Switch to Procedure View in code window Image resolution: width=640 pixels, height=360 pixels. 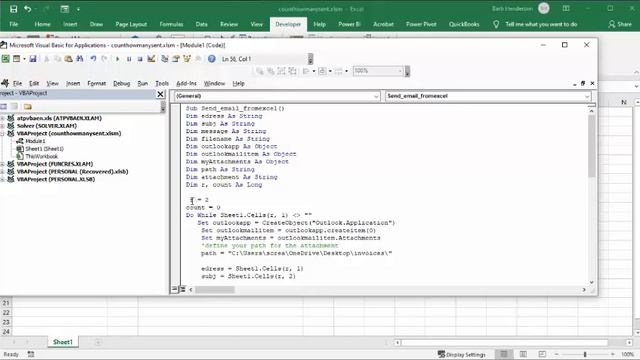point(174,289)
